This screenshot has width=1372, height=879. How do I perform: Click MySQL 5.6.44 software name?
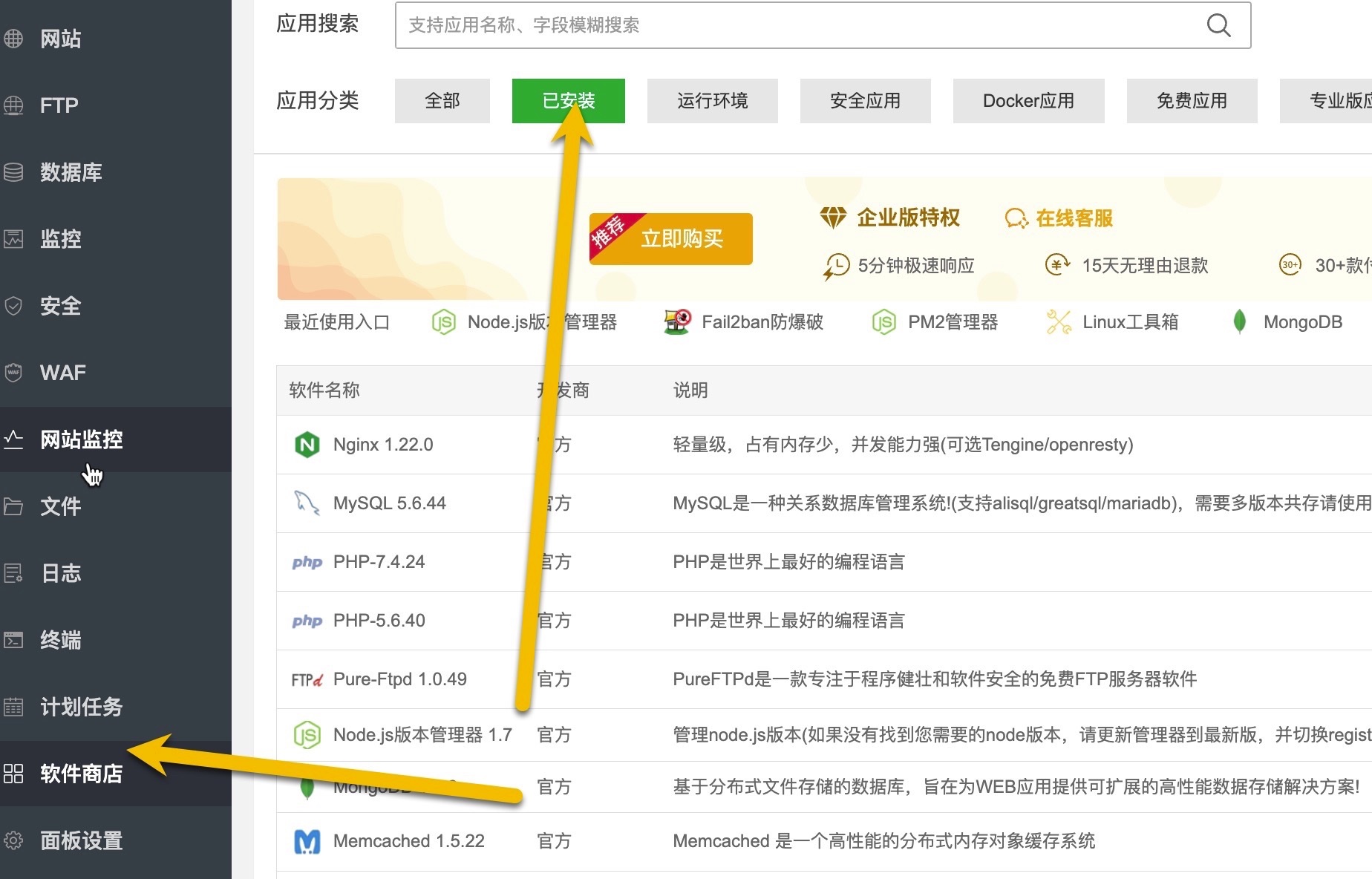pos(390,503)
